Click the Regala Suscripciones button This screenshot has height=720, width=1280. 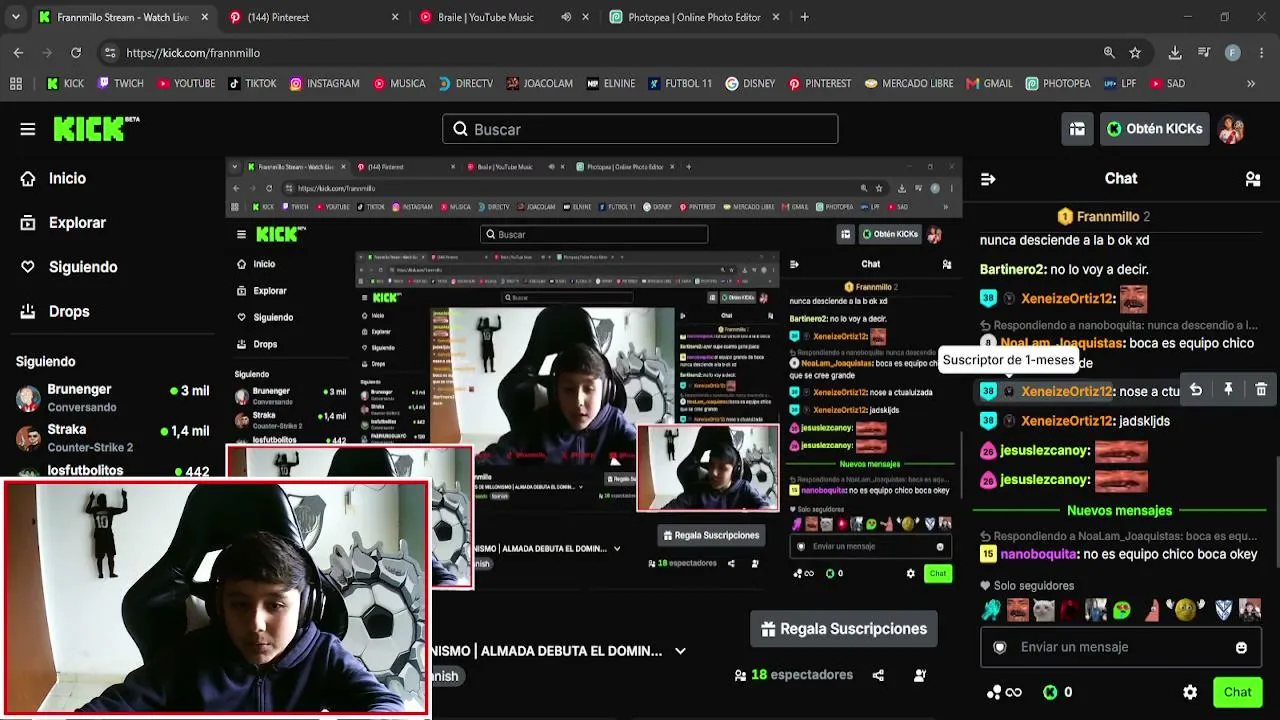(x=844, y=629)
